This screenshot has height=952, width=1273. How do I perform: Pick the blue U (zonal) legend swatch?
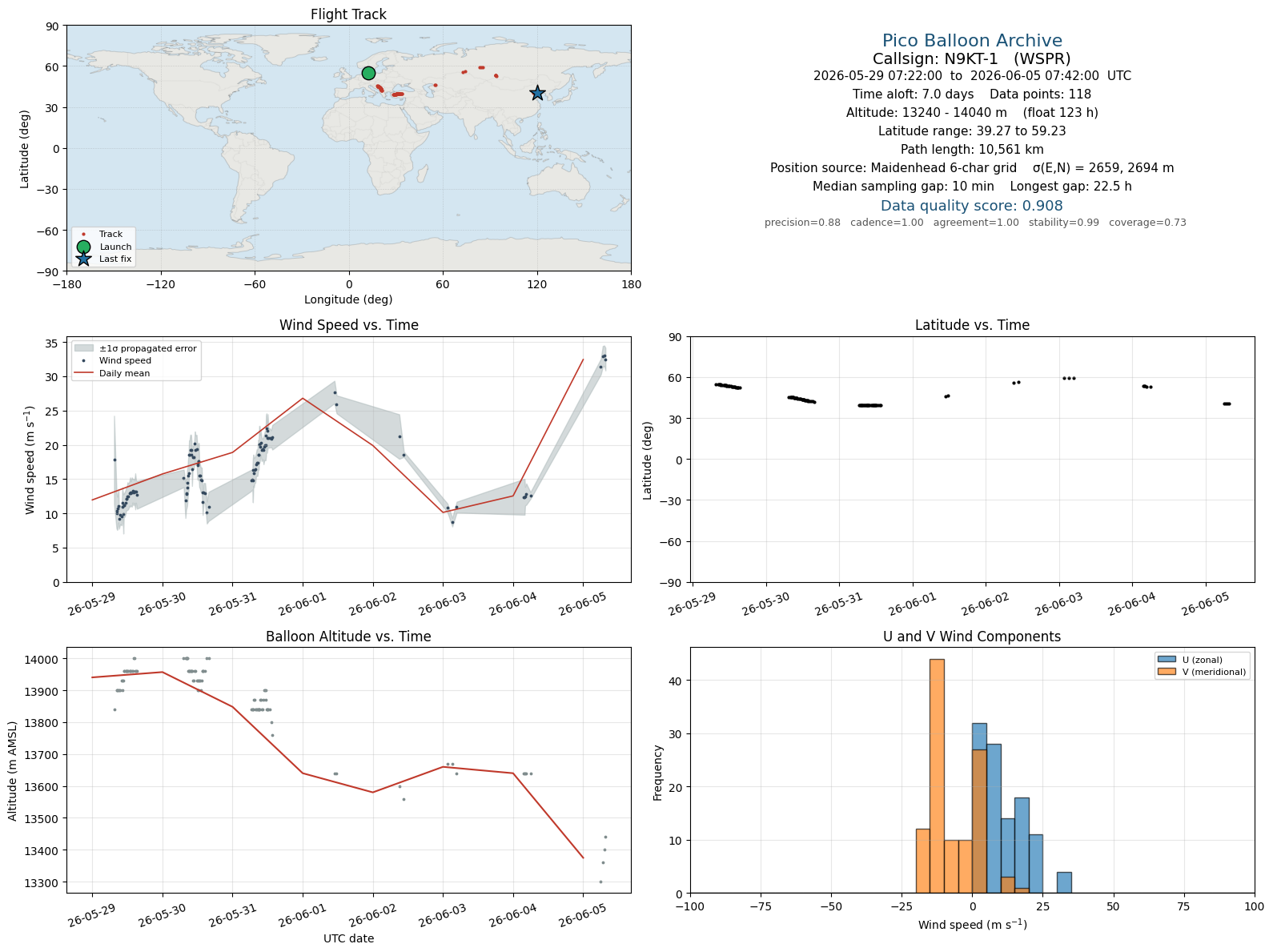[1166, 660]
